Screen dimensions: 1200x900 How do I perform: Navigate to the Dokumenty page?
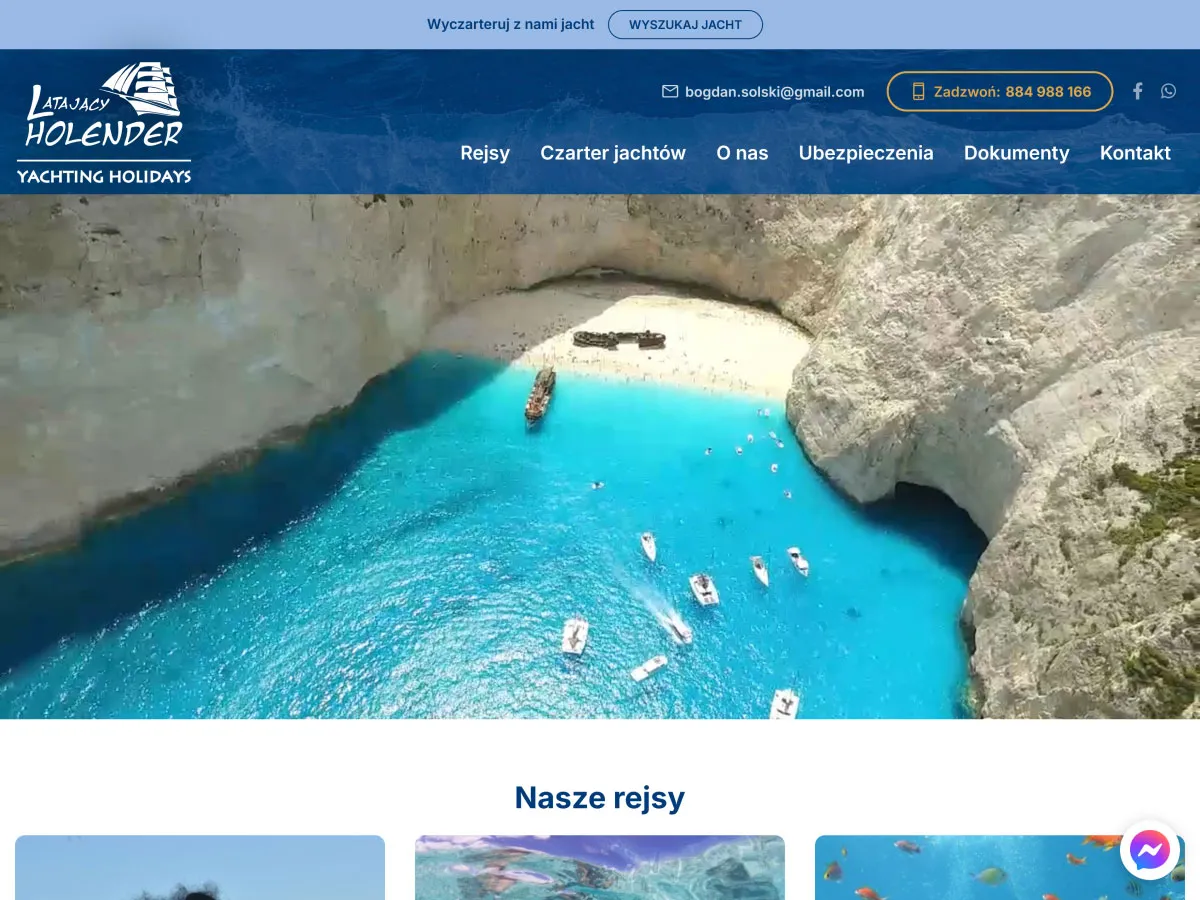coord(1016,153)
